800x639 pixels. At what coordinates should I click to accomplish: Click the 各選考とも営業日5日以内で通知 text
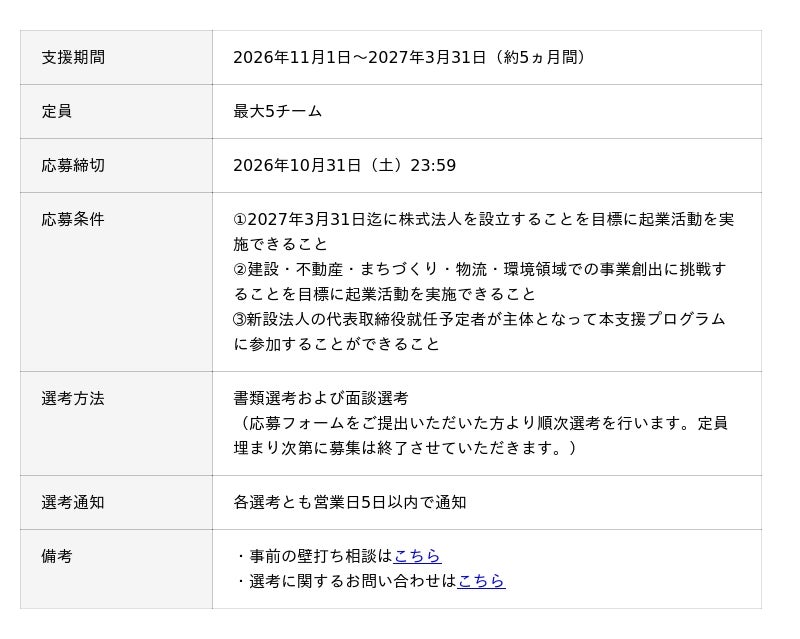[x=350, y=503]
